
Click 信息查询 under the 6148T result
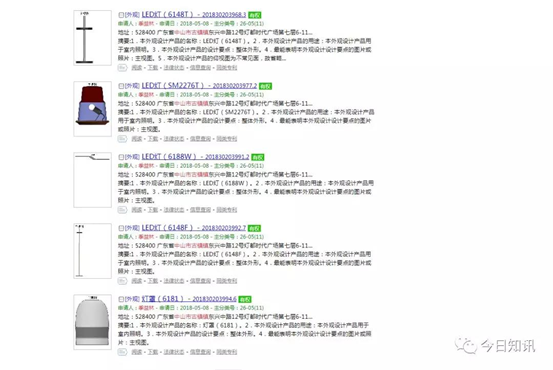click(x=200, y=67)
